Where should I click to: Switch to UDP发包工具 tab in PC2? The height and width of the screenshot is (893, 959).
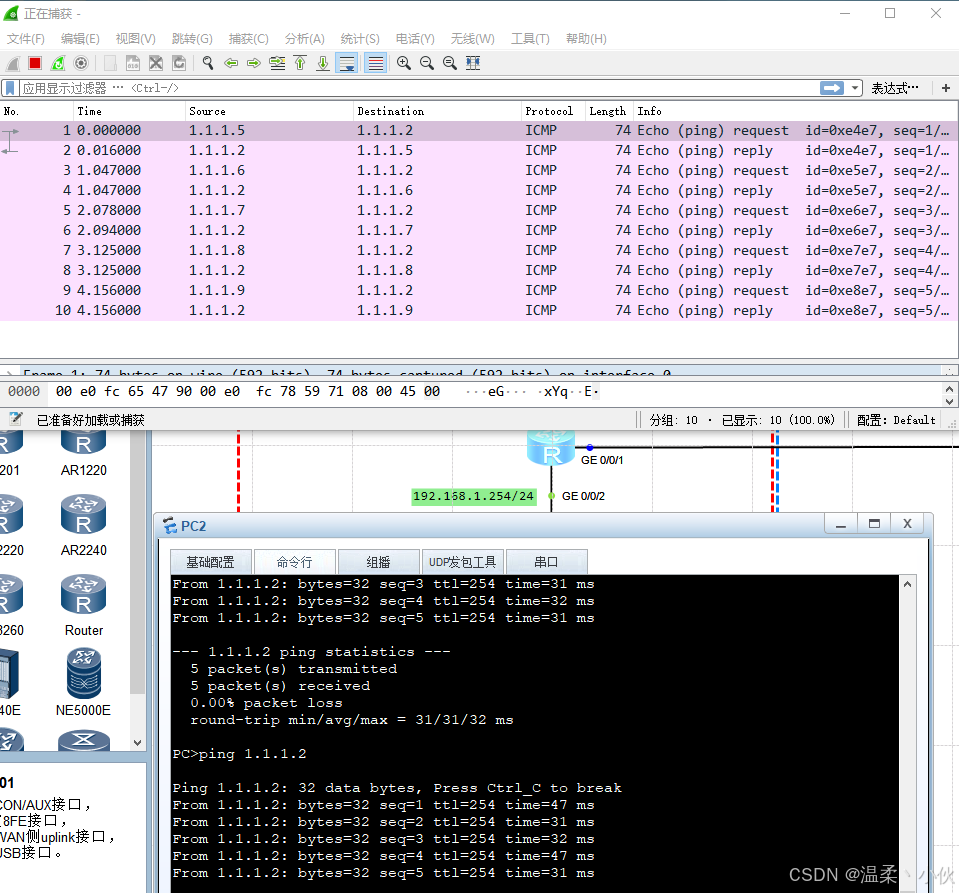[462, 562]
